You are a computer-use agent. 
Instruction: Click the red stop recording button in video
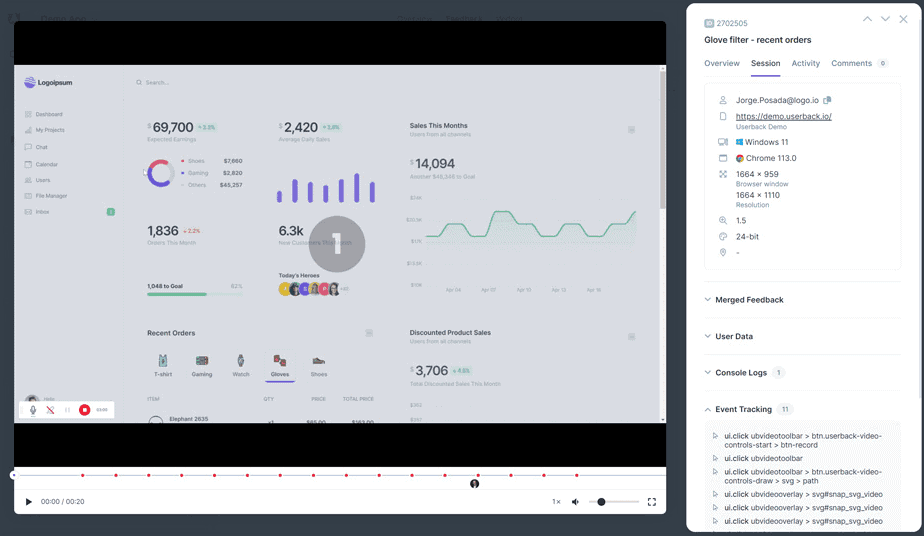(85, 410)
